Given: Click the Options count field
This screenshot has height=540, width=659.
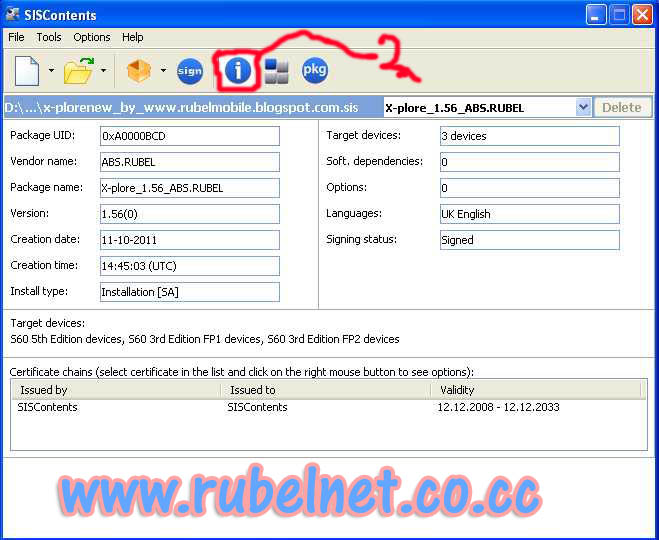Looking at the screenshot, I should (x=530, y=188).
